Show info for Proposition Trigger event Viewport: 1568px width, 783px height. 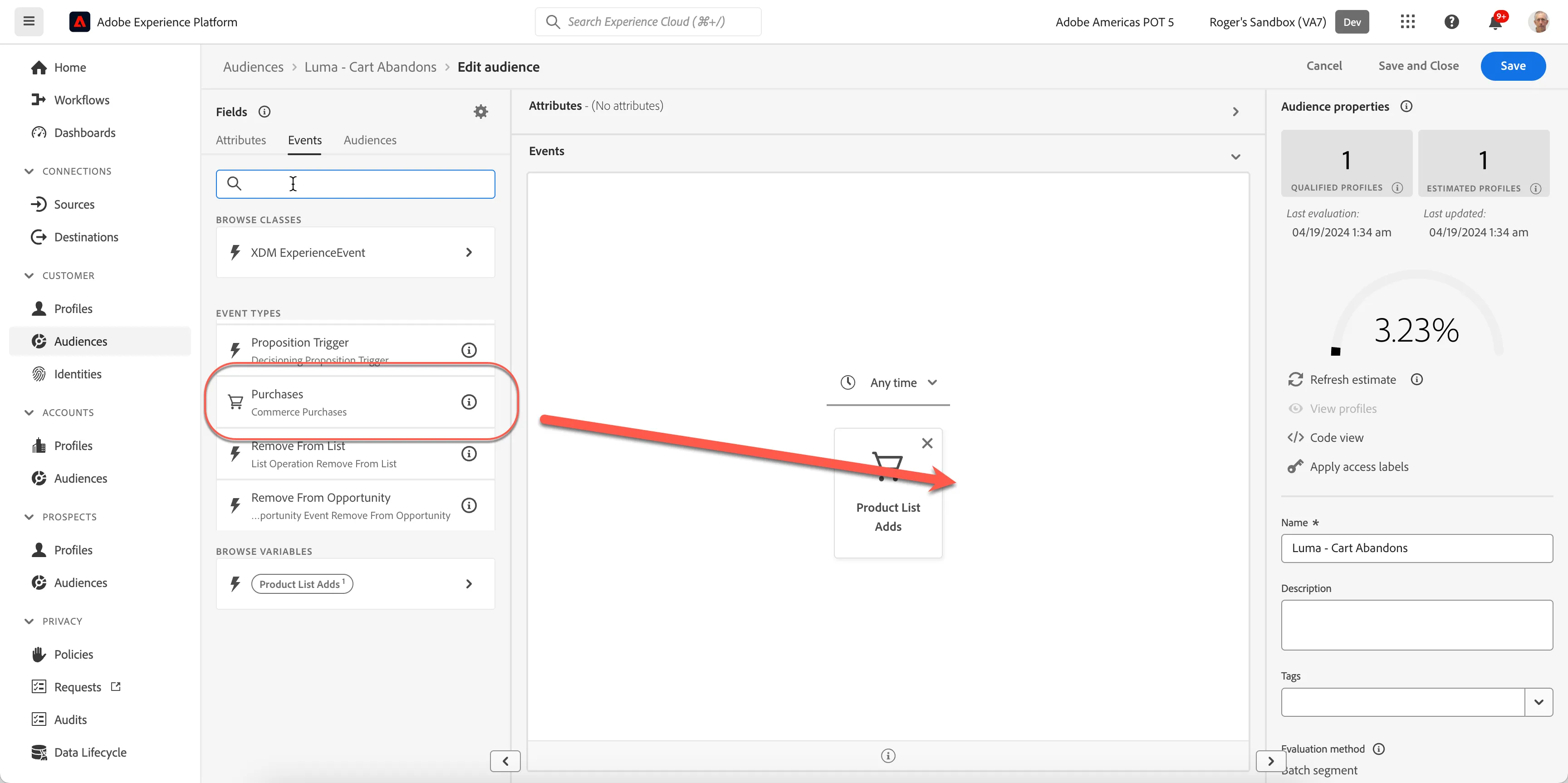point(469,350)
